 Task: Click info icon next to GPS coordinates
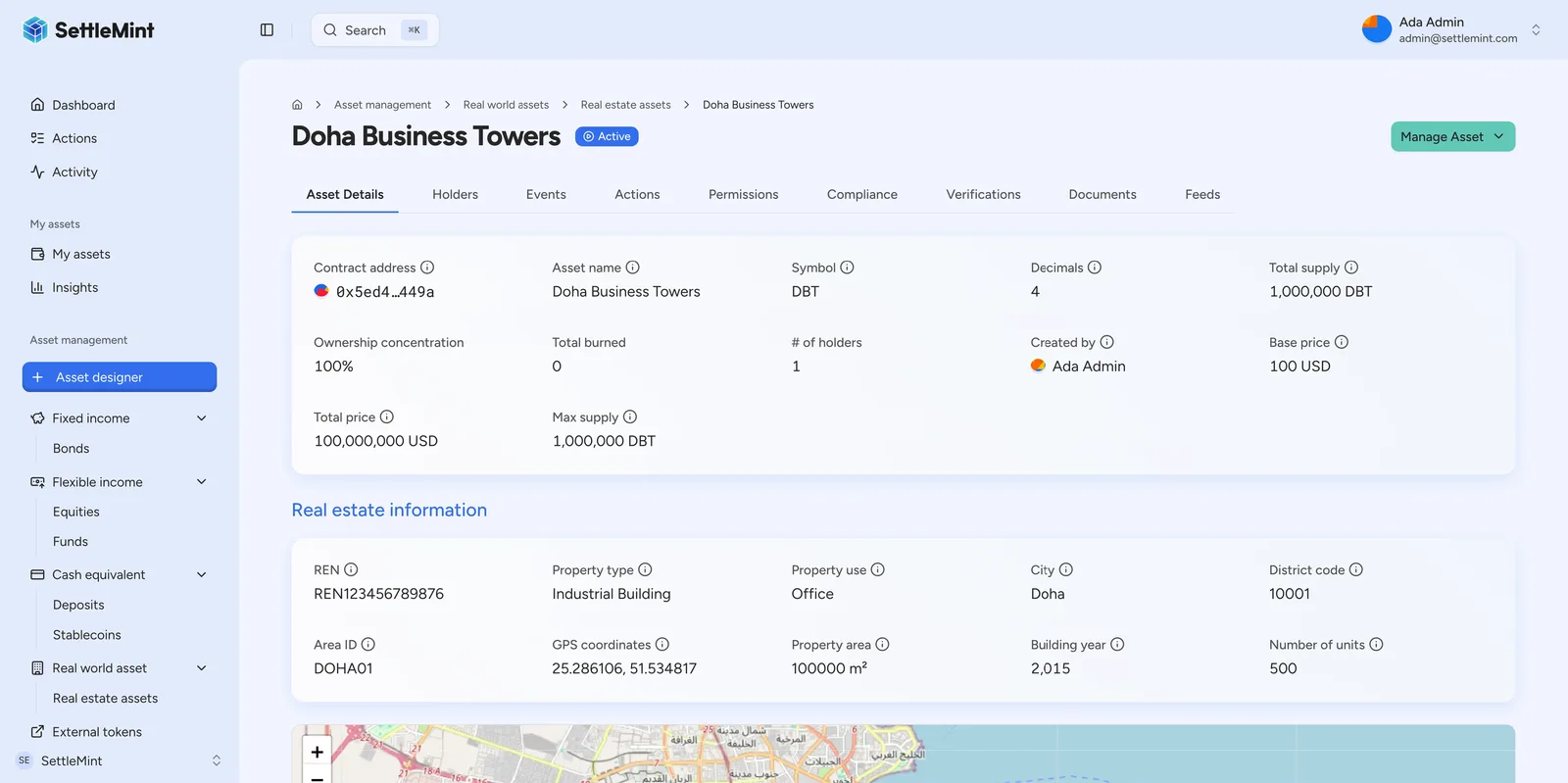662,644
